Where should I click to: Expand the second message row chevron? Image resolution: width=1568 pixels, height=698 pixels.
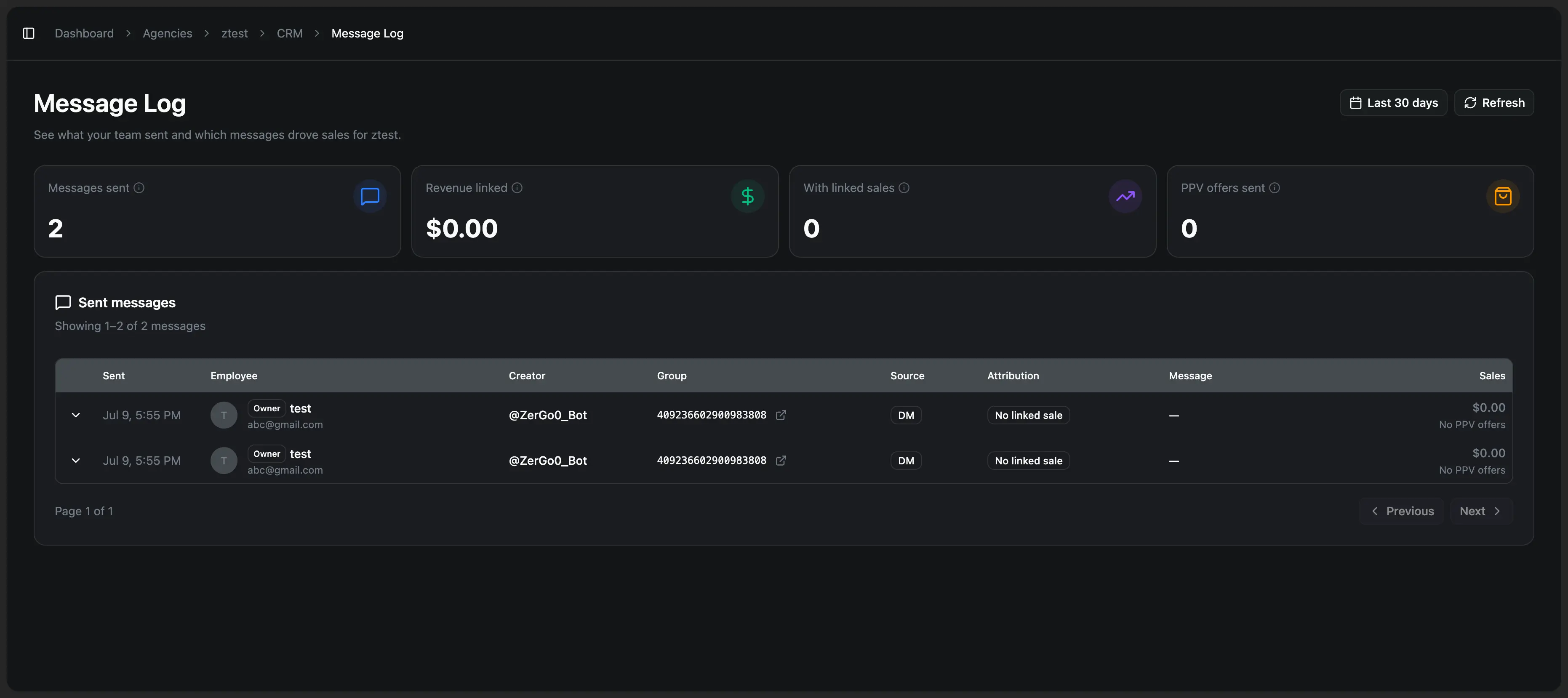(x=75, y=461)
